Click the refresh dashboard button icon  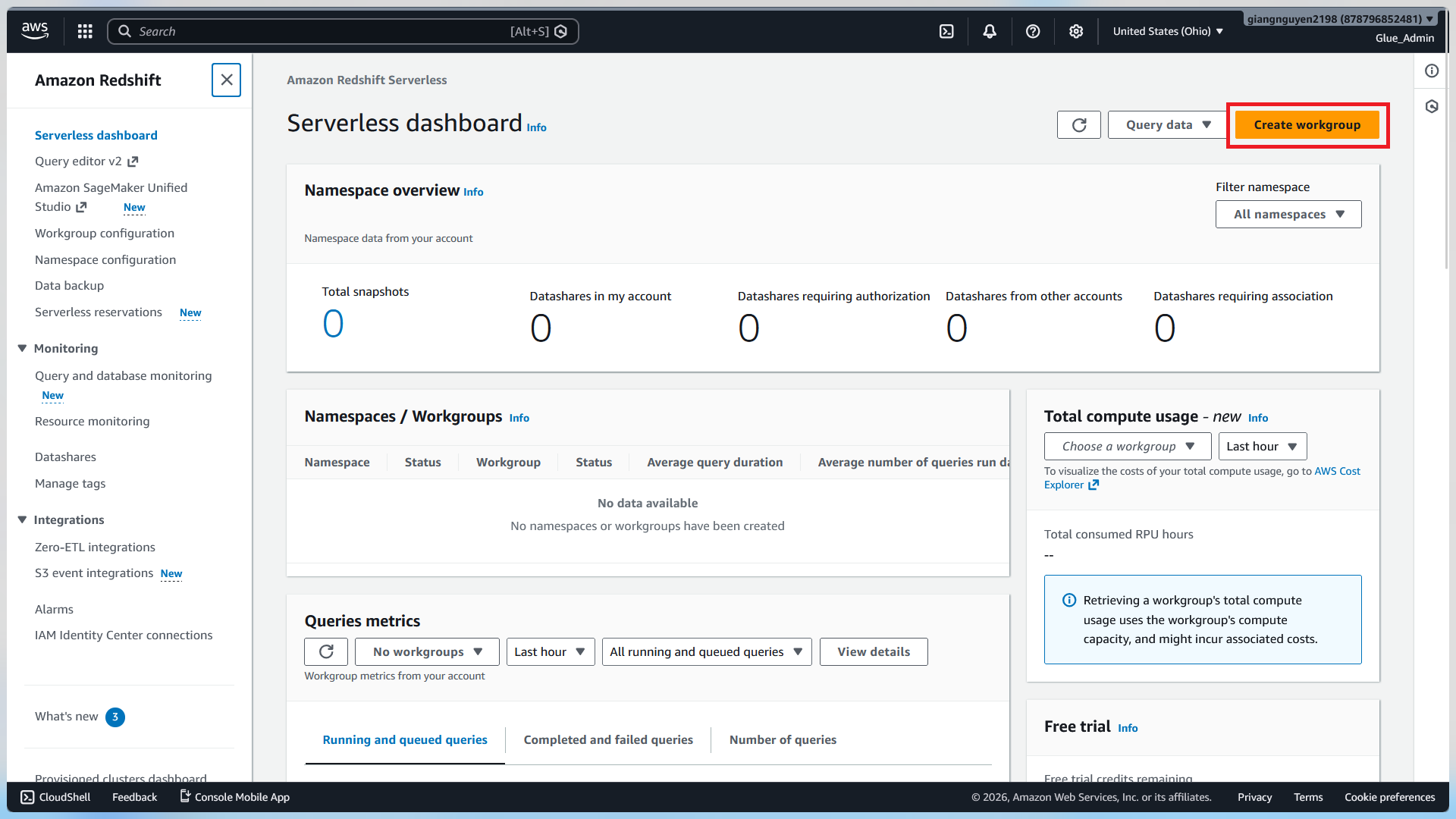click(1079, 124)
